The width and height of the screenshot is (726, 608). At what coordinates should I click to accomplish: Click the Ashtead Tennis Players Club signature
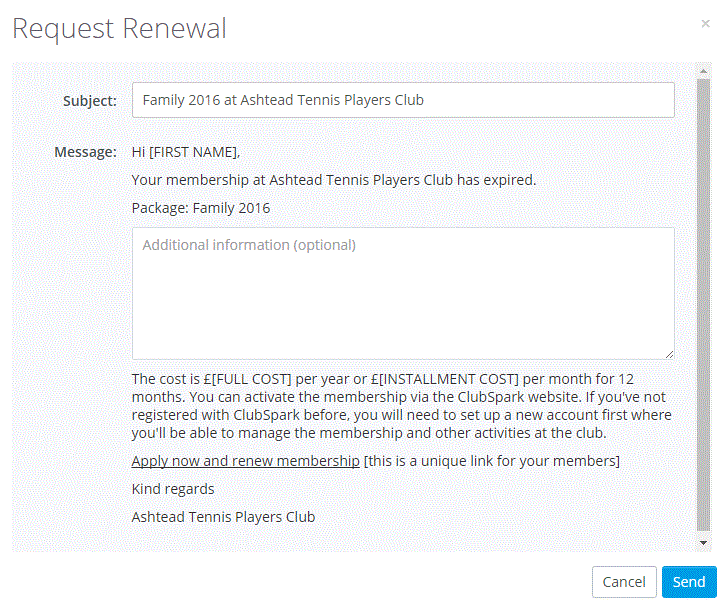223,517
